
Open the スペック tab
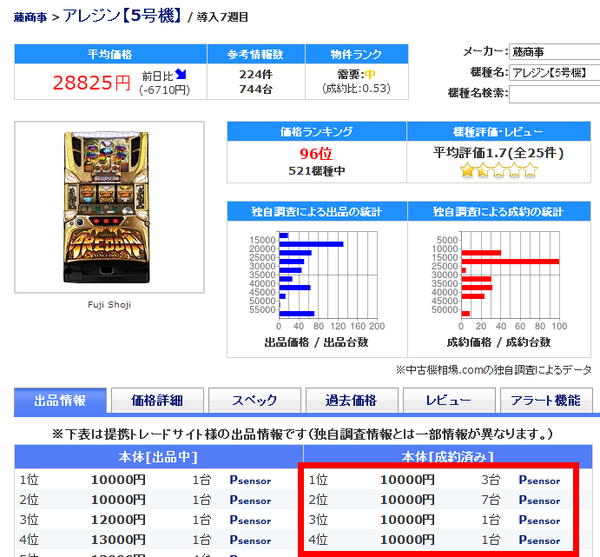click(254, 401)
